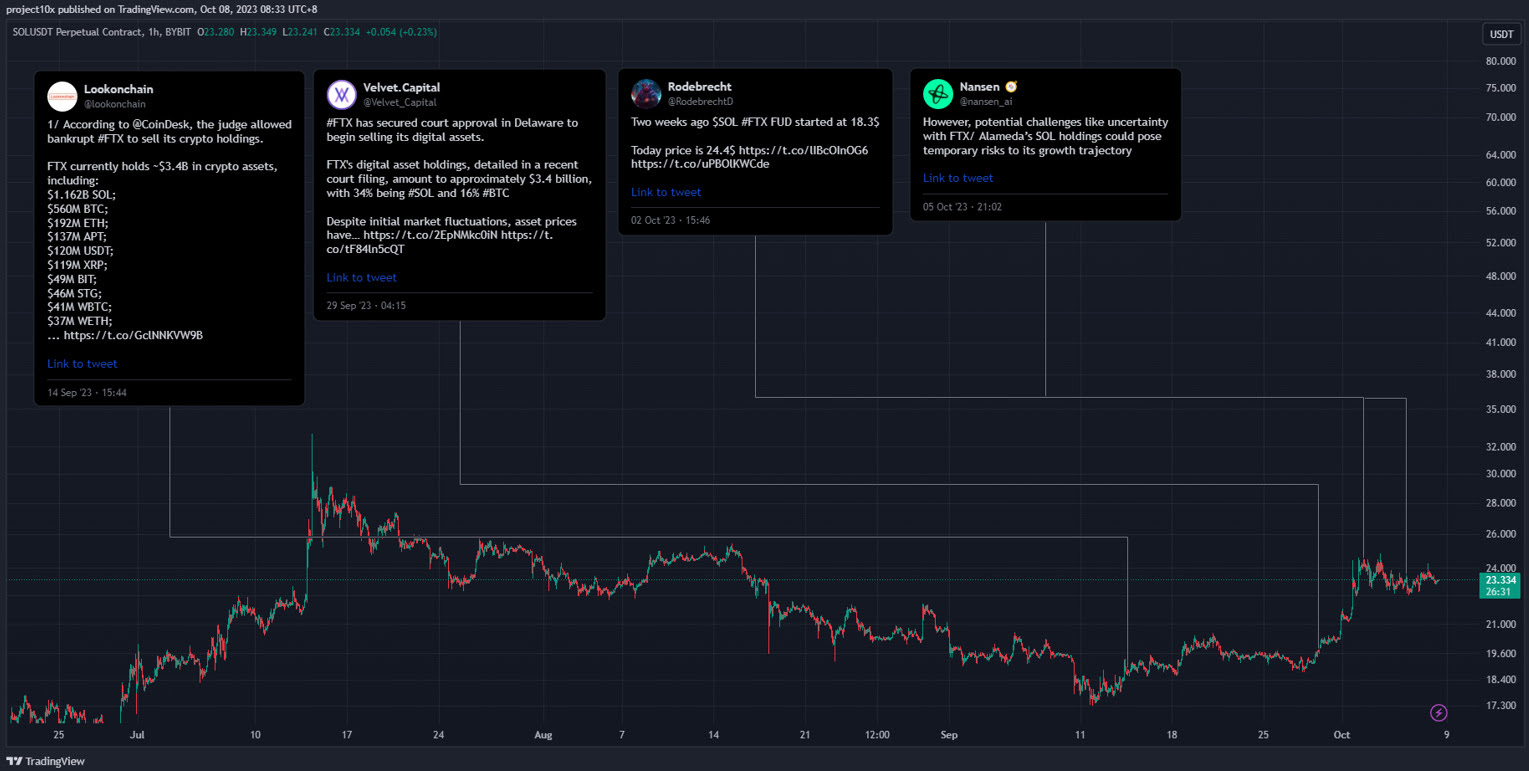Screen dimensions: 1529x771
Task: Click the 35.000 price axis label
Action: point(1502,409)
